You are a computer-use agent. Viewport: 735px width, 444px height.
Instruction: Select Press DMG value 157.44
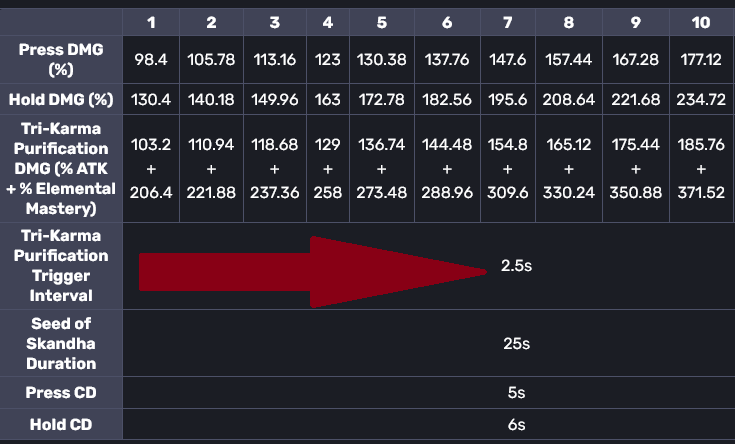click(569, 60)
